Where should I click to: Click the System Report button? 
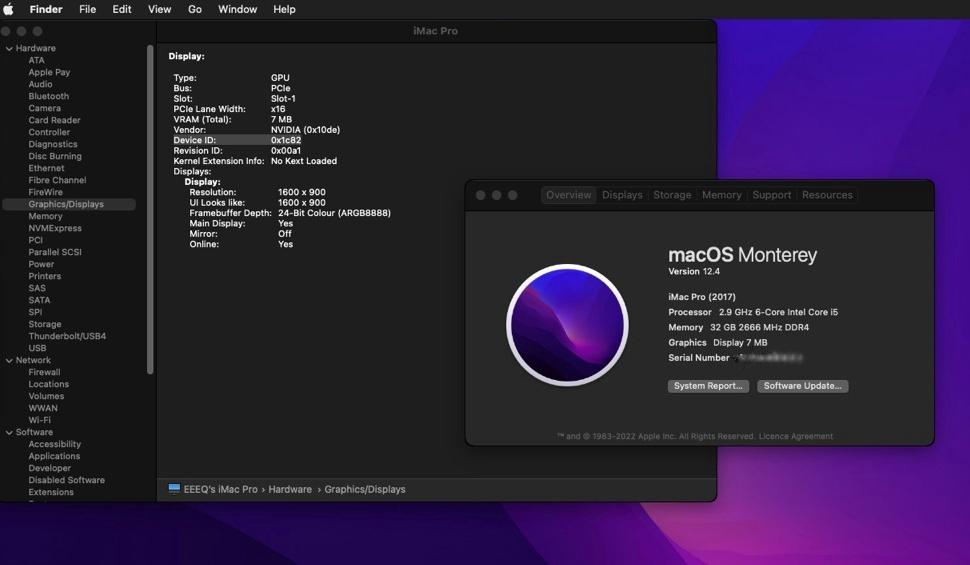click(x=708, y=386)
